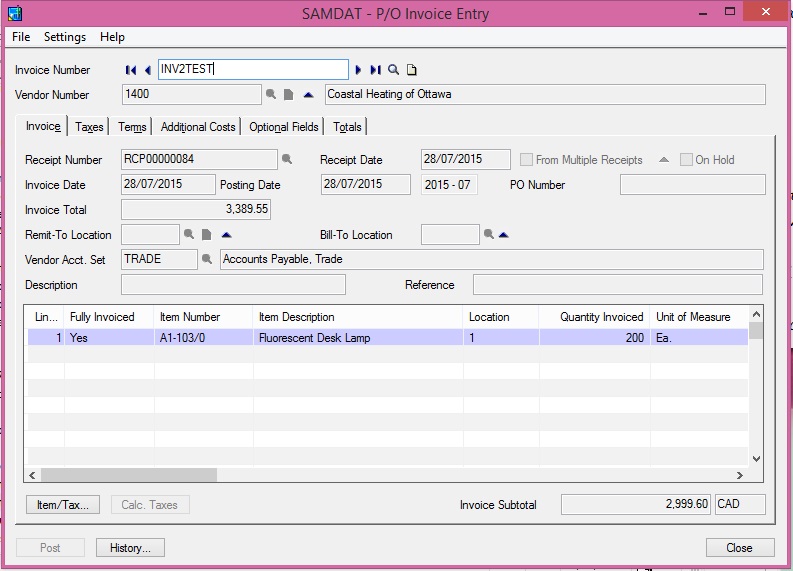Open Vendor Acct. Set finder magnifier

point(206,259)
